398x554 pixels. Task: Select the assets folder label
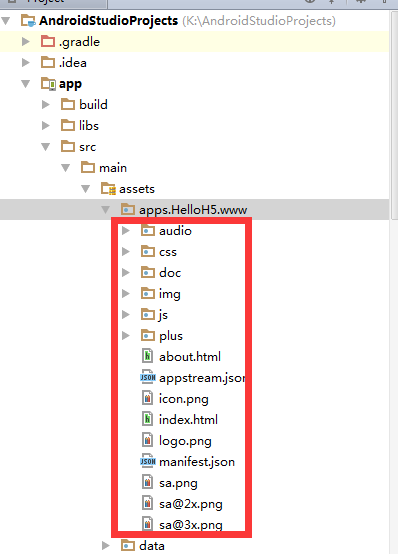point(137,189)
